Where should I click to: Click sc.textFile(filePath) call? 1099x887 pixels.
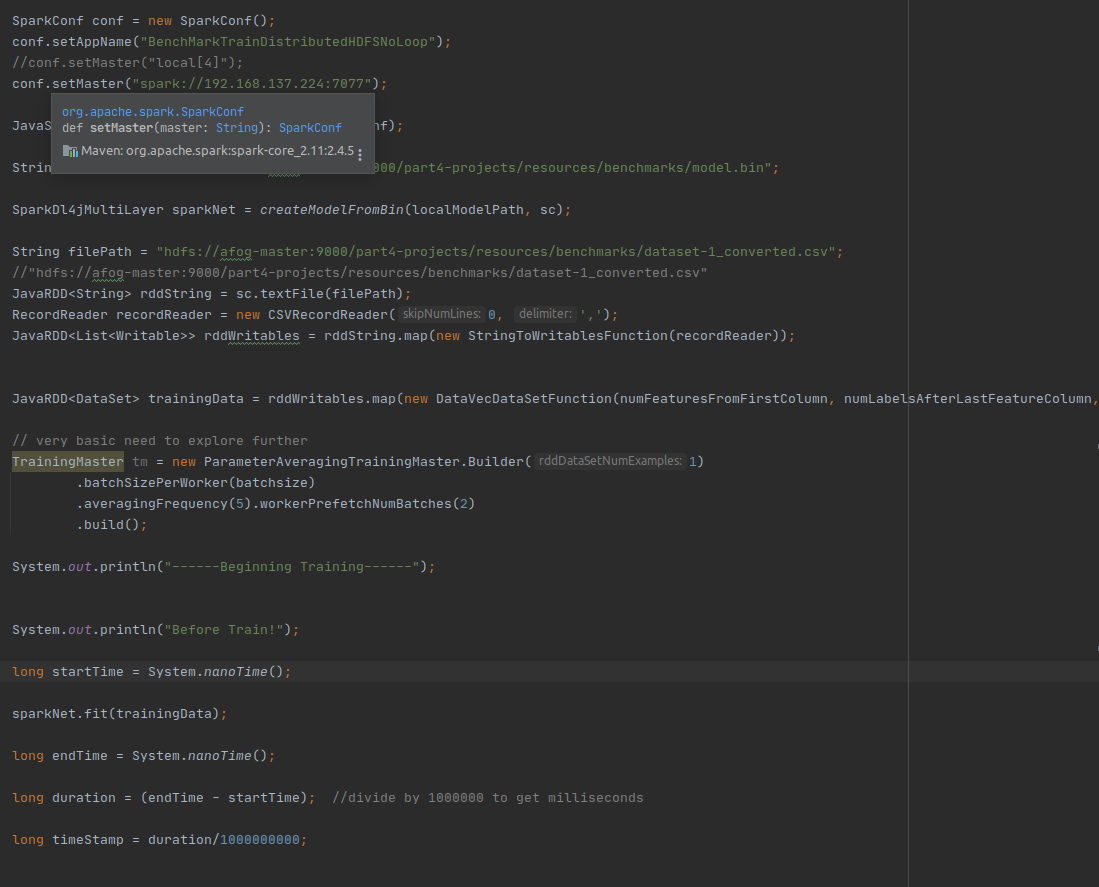point(320,294)
